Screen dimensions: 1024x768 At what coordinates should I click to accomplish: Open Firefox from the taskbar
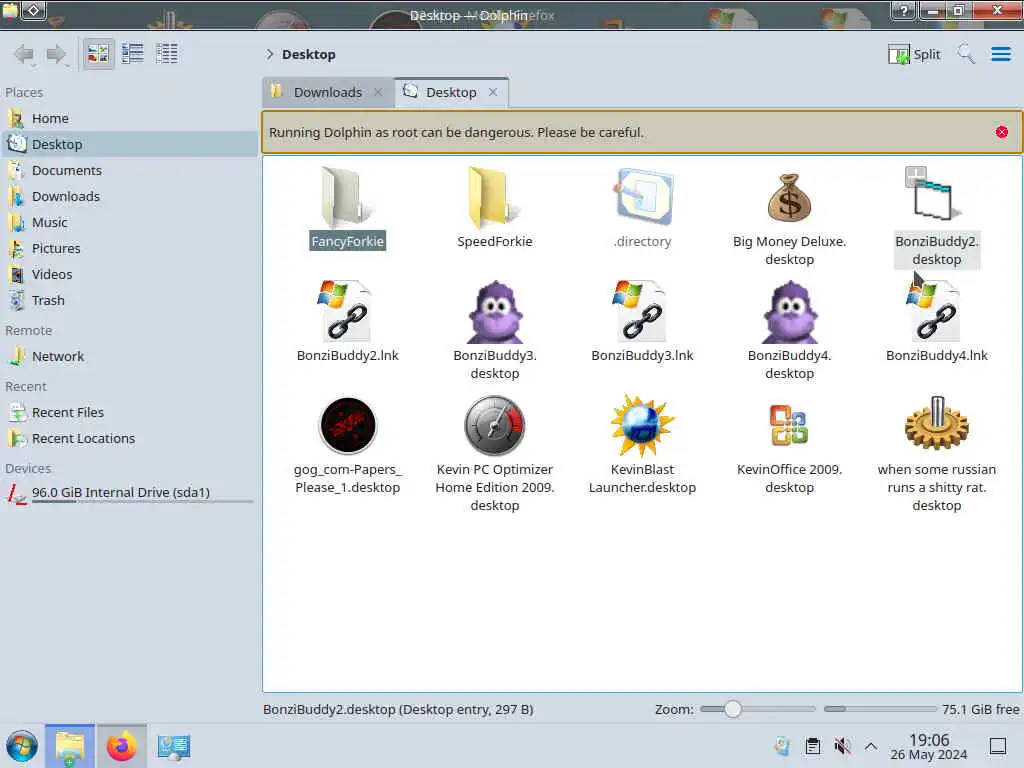click(x=121, y=746)
